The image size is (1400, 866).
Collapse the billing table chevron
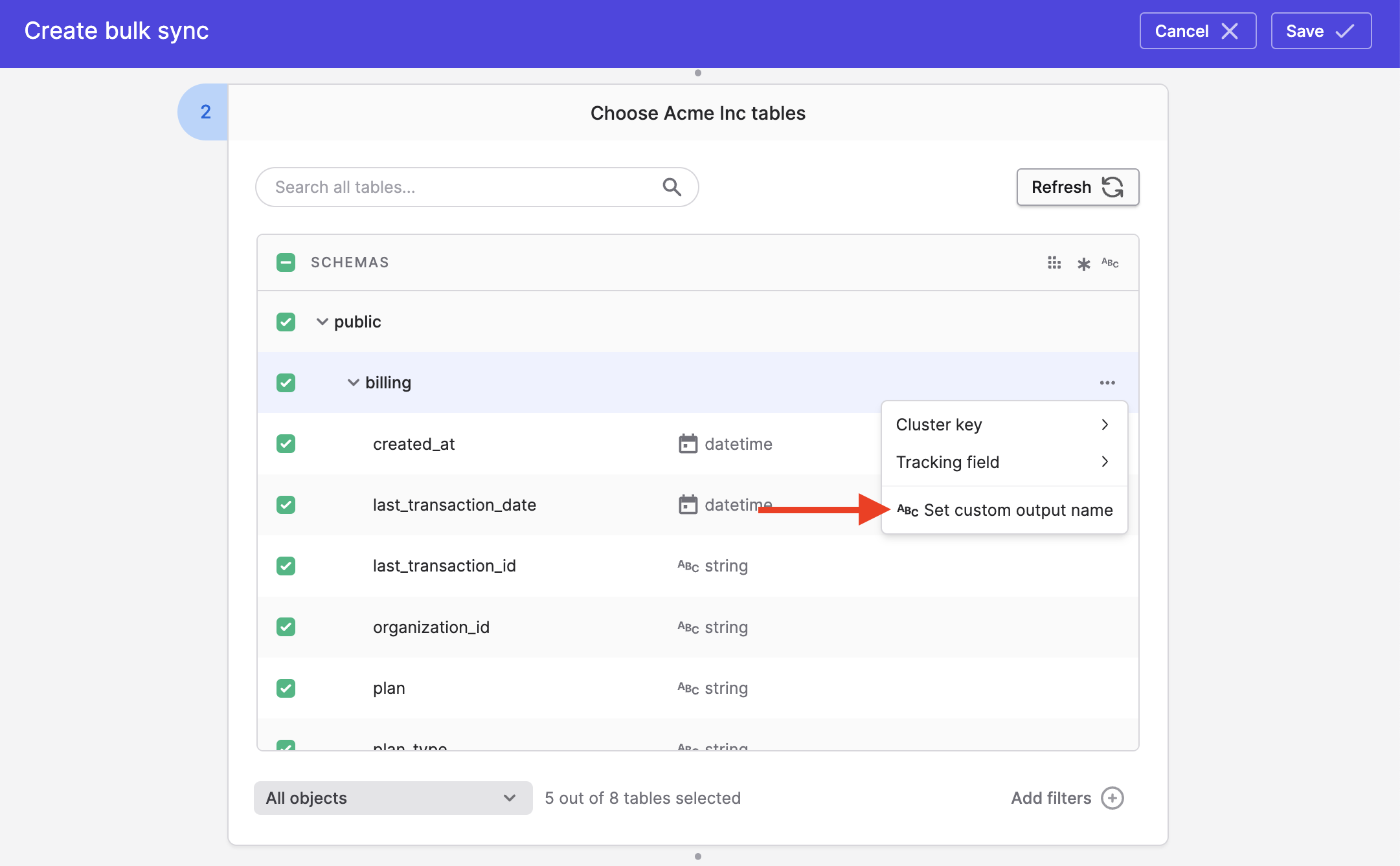coord(353,383)
